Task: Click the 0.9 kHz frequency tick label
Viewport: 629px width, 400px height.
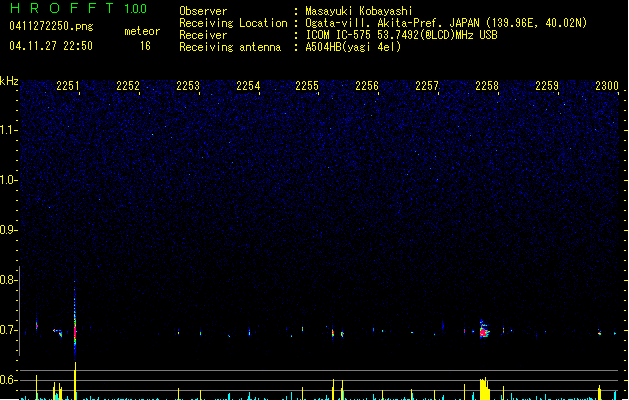Action: [8, 230]
